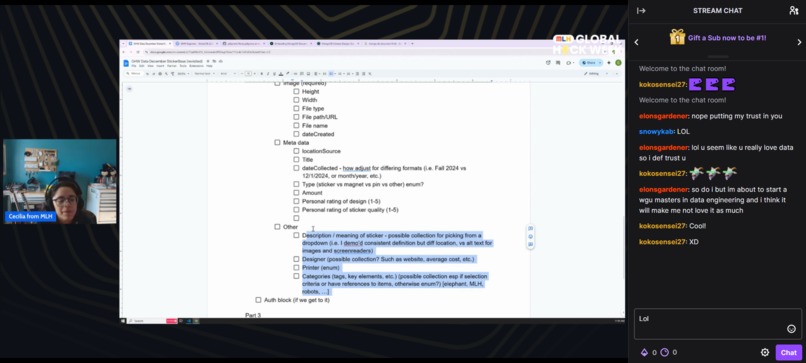Open the Share button dropdown arrow

[600, 63]
